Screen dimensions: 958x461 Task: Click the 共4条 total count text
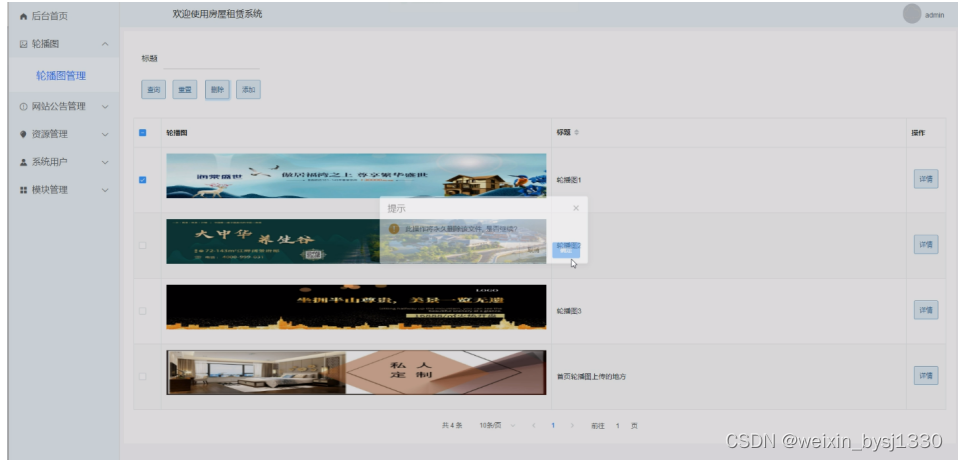[452, 426]
